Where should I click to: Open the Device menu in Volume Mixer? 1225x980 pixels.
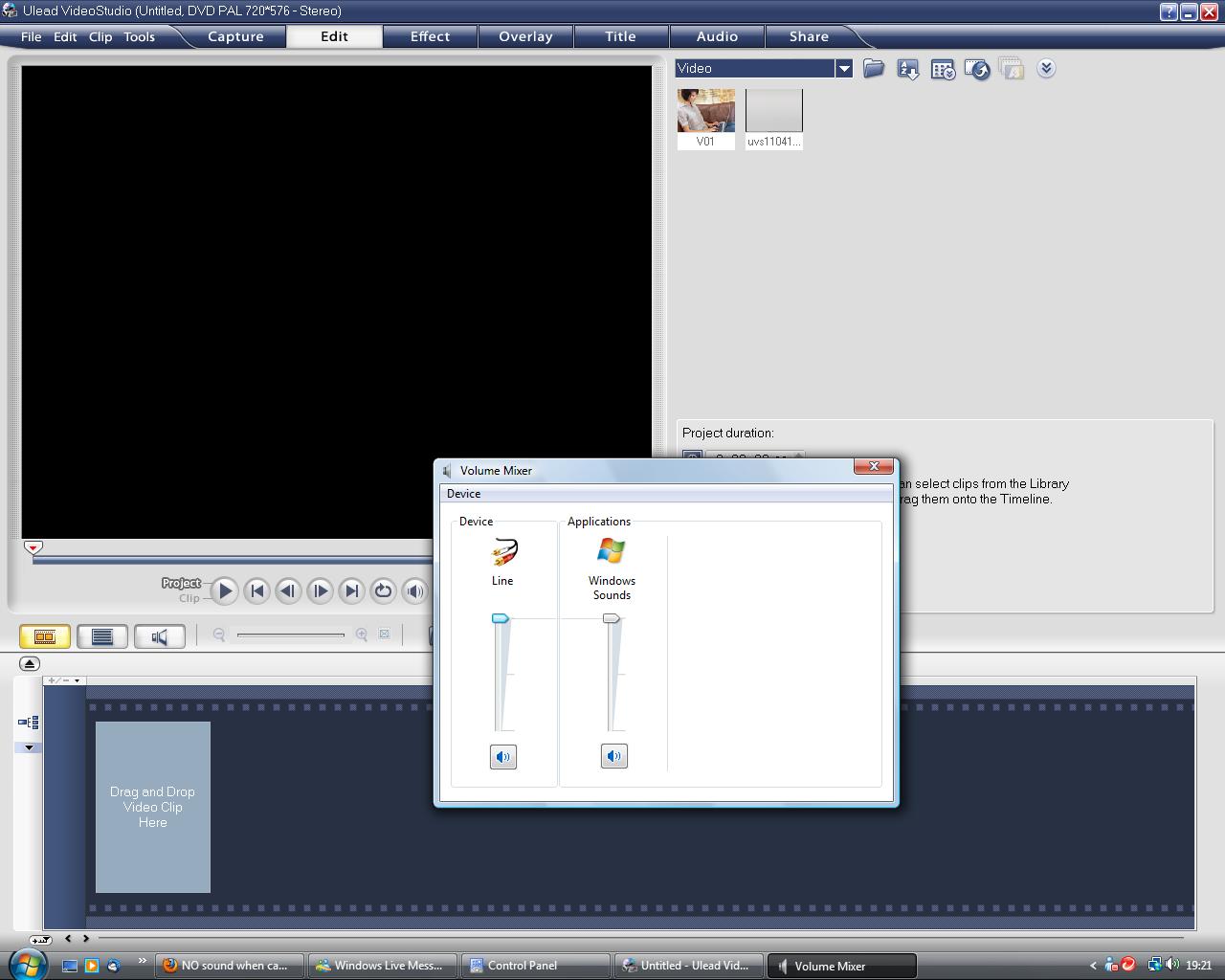pos(463,494)
